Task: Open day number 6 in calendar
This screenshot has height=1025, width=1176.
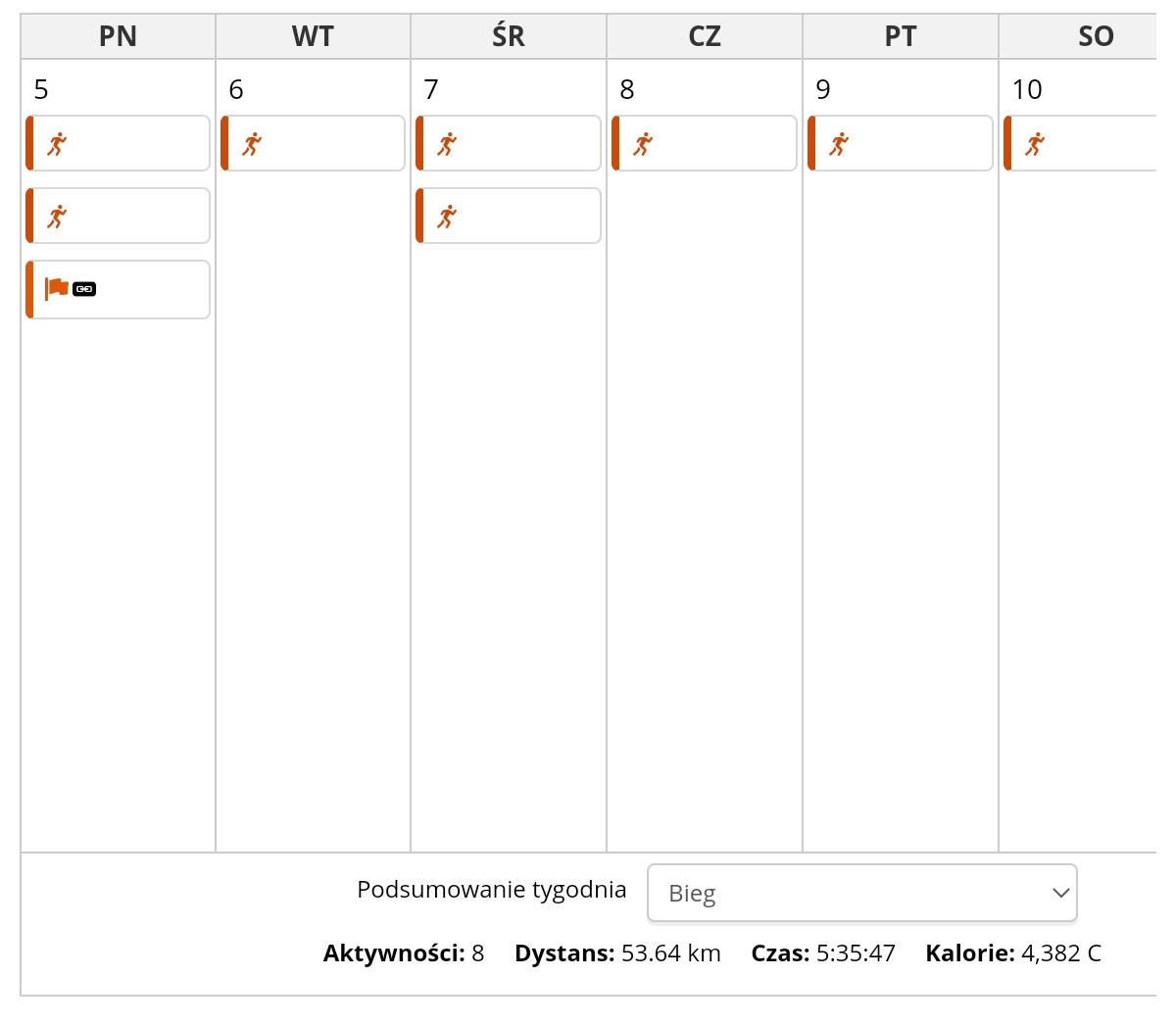Action: [236, 90]
